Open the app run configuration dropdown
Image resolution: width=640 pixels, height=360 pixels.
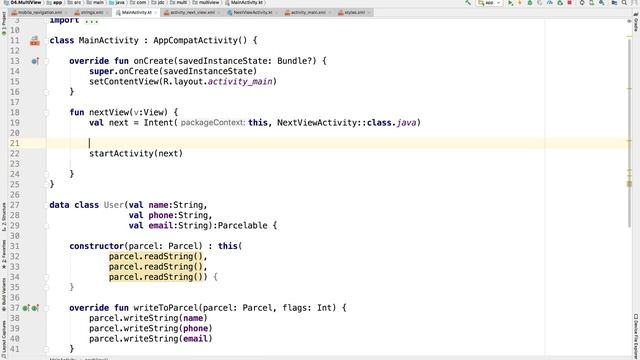pos(489,3)
